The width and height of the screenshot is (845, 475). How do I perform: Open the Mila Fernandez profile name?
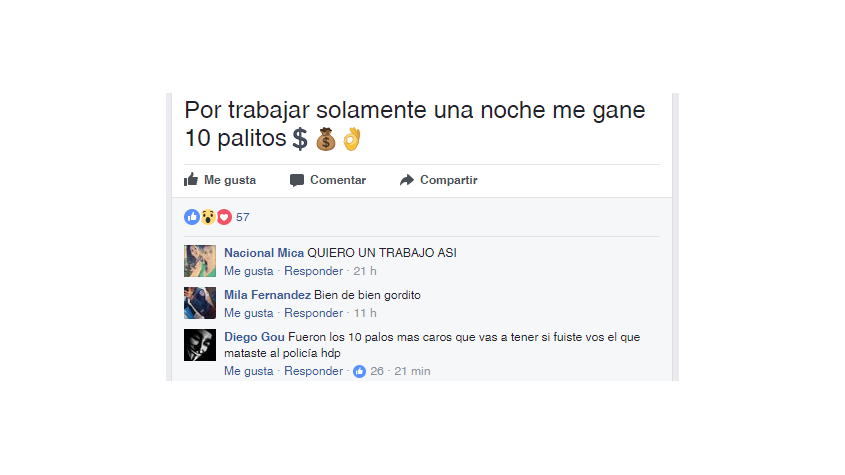click(x=267, y=295)
